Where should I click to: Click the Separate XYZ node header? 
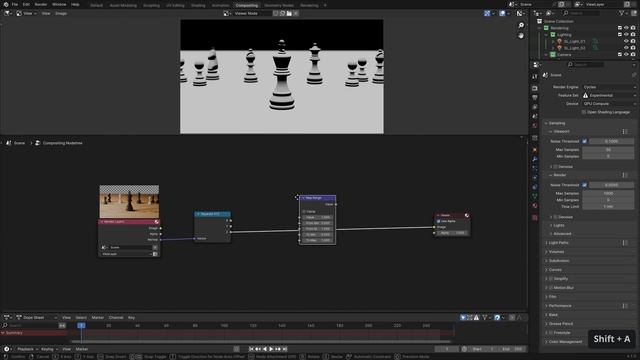click(x=212, y=214)
